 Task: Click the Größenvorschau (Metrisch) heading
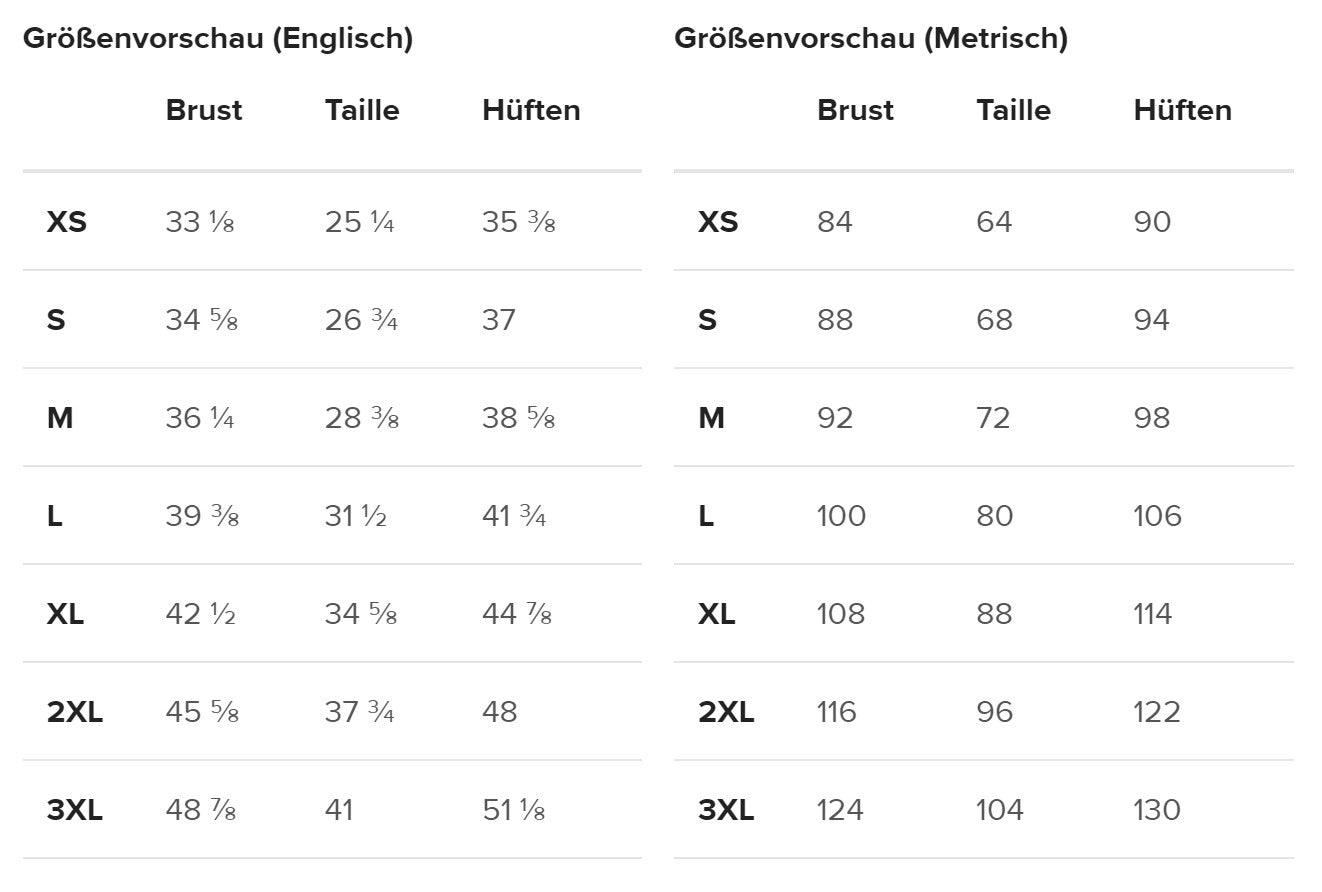coord(871,39)
